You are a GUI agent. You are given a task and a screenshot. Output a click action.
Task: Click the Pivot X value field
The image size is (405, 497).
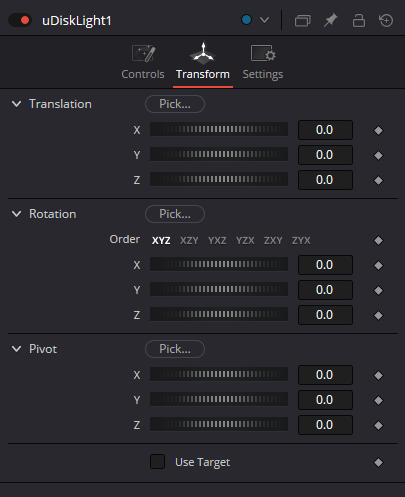click(325, 375)
